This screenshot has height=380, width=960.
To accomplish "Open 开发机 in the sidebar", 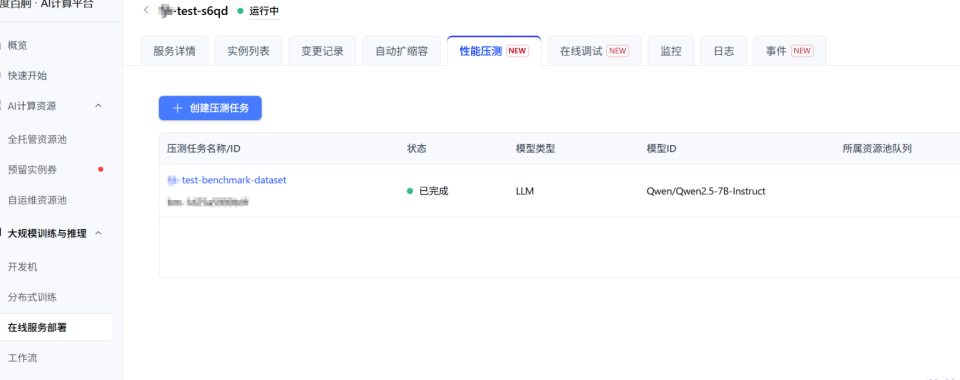I will (22, 267).
